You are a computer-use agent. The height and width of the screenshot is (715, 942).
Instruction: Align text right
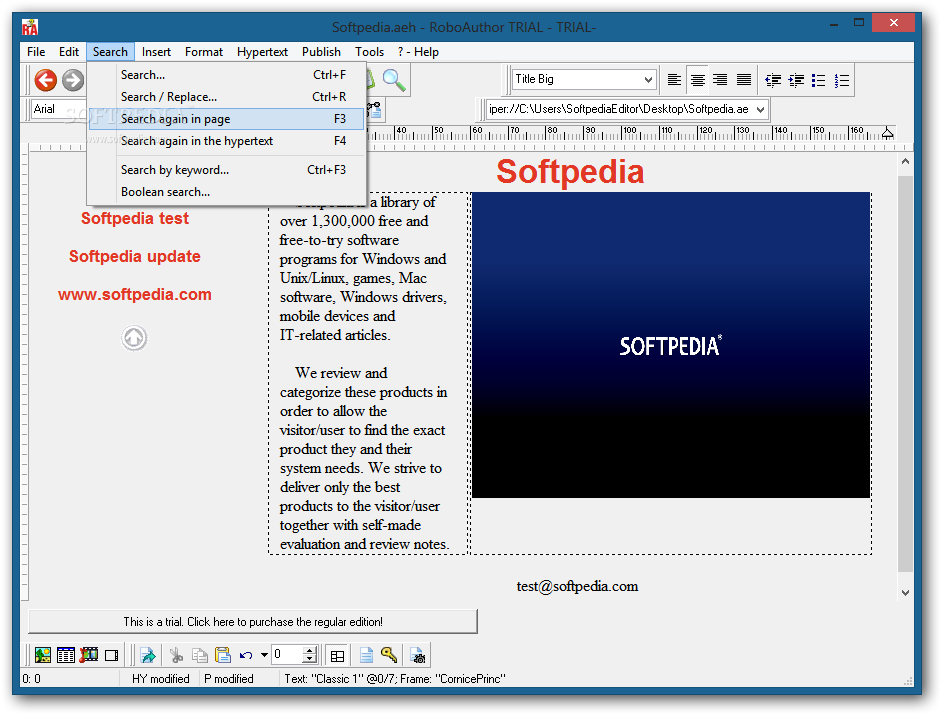tap(720, 80)
